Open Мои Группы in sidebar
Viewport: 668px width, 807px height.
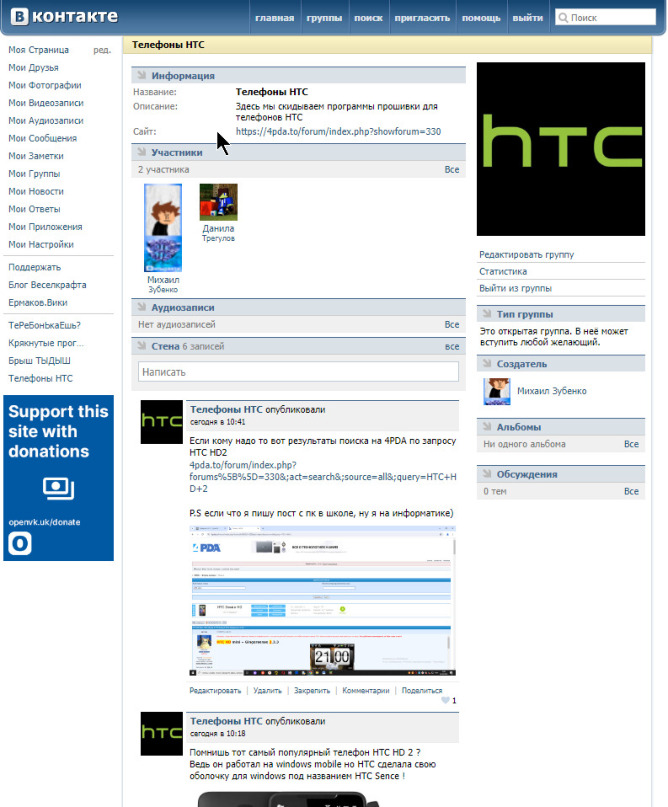tap(34, 173)
